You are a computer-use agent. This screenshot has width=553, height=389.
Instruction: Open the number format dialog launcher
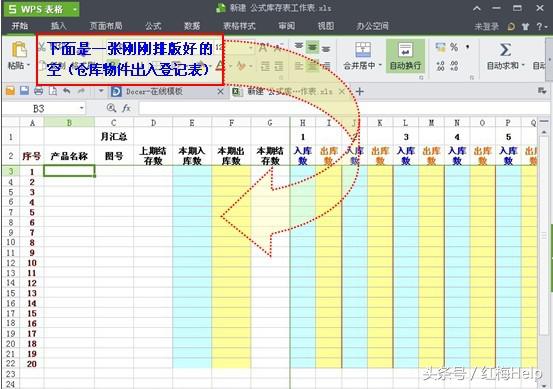pos(472,78)
